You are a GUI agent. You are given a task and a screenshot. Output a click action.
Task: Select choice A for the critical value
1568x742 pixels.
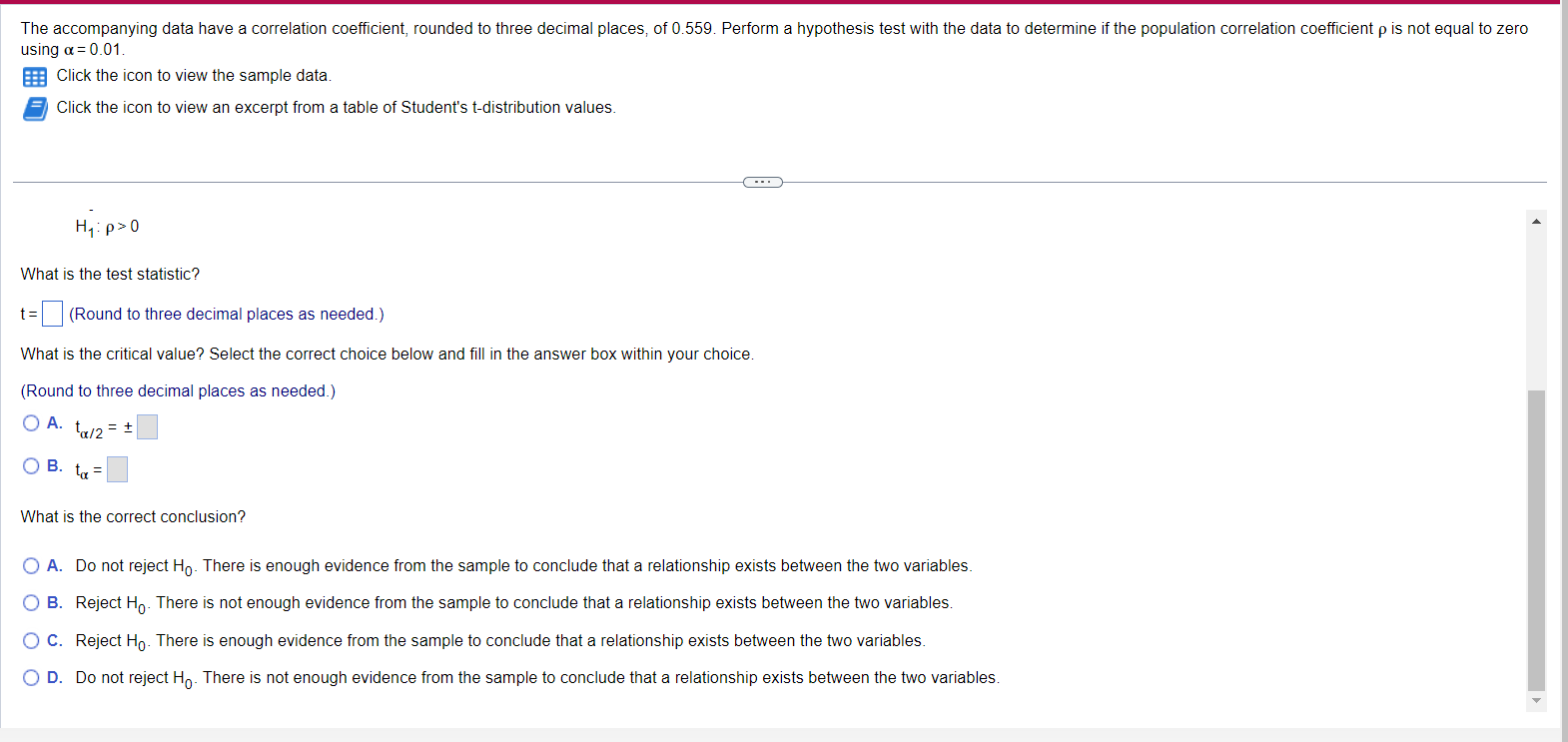[x=31, y=422]
